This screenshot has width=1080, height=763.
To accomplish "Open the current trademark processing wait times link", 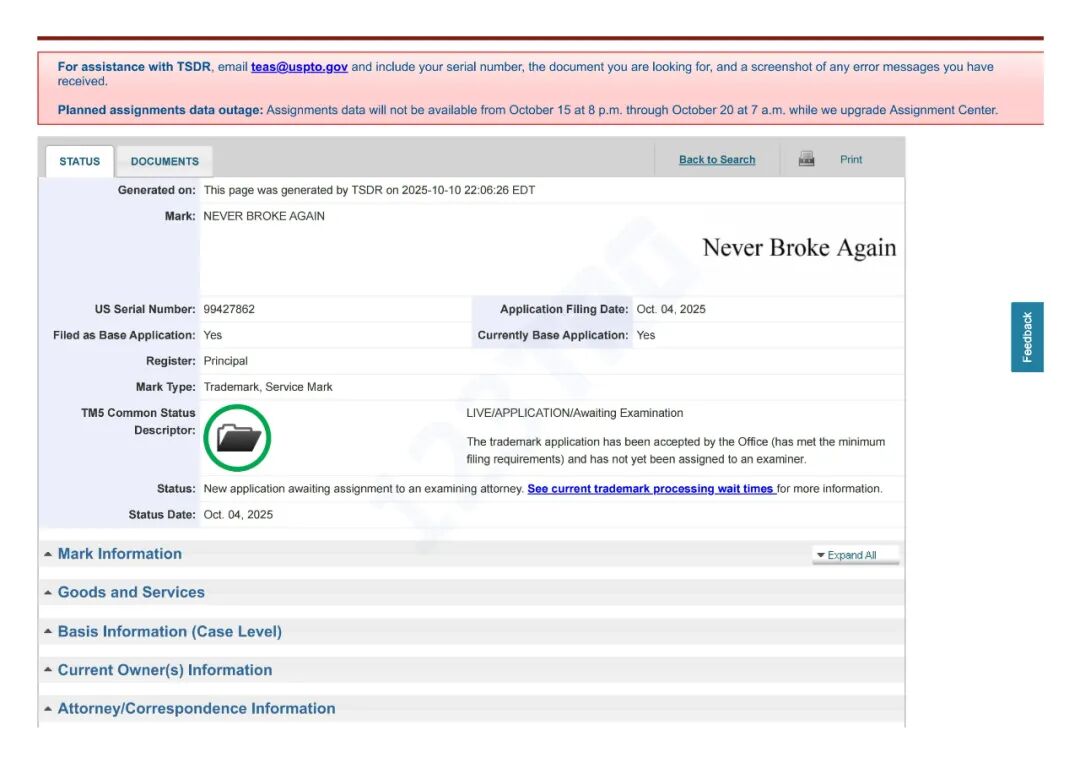I will 650,489.
